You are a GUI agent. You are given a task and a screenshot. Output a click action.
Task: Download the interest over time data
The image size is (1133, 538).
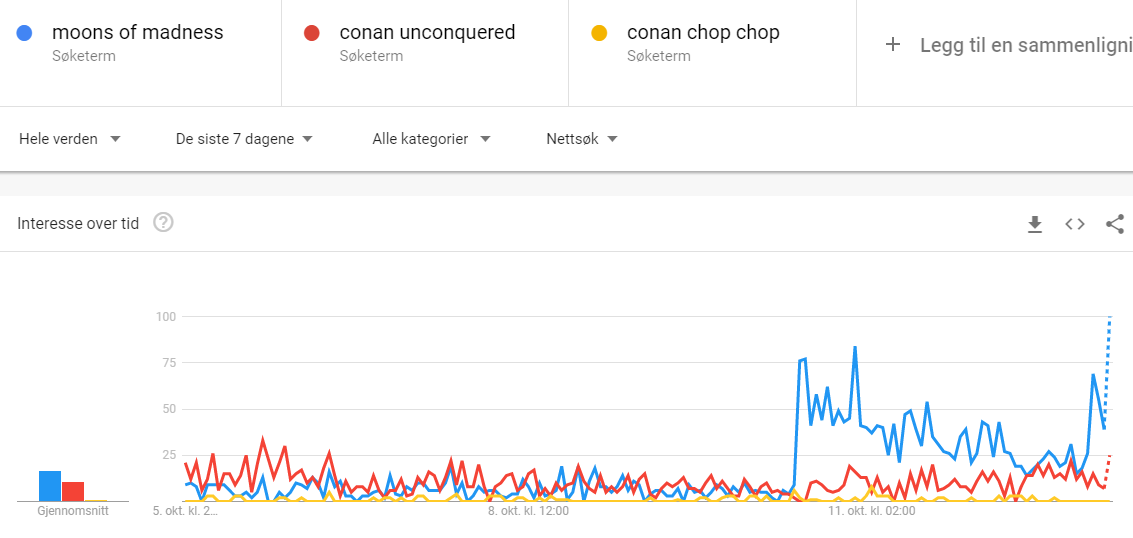[x=1035, y=225]
